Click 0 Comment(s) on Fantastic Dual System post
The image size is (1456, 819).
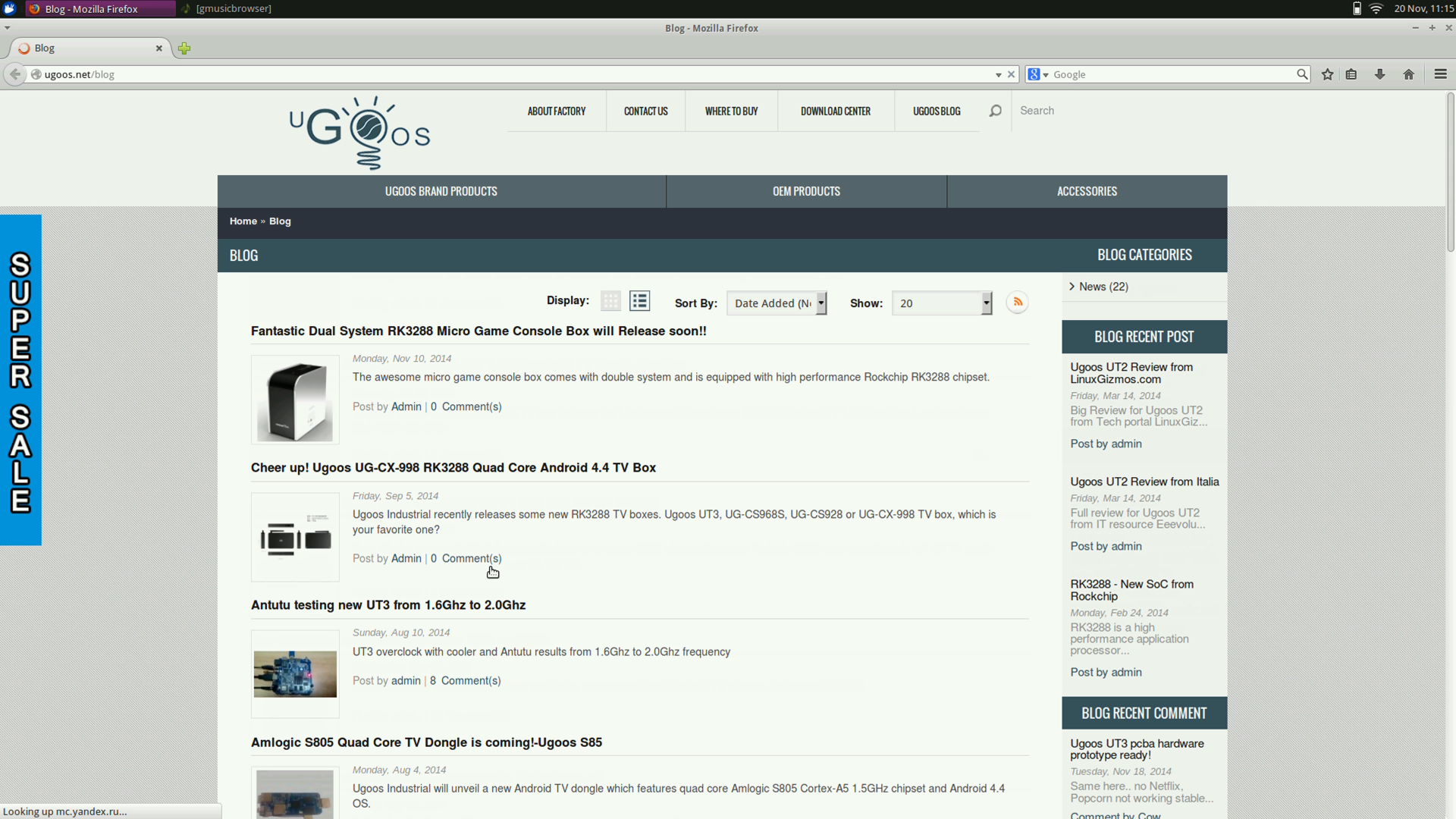[466, 407]
